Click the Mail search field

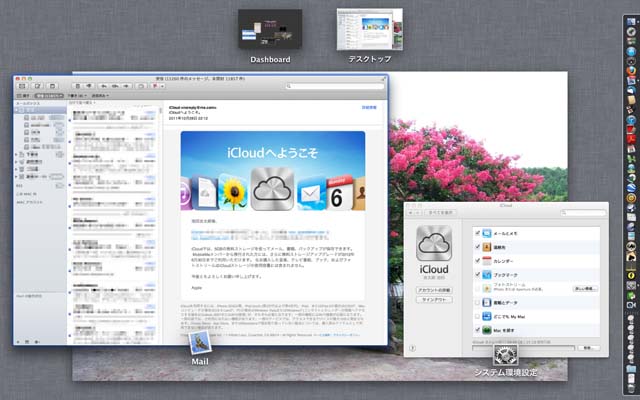point(335,86)
